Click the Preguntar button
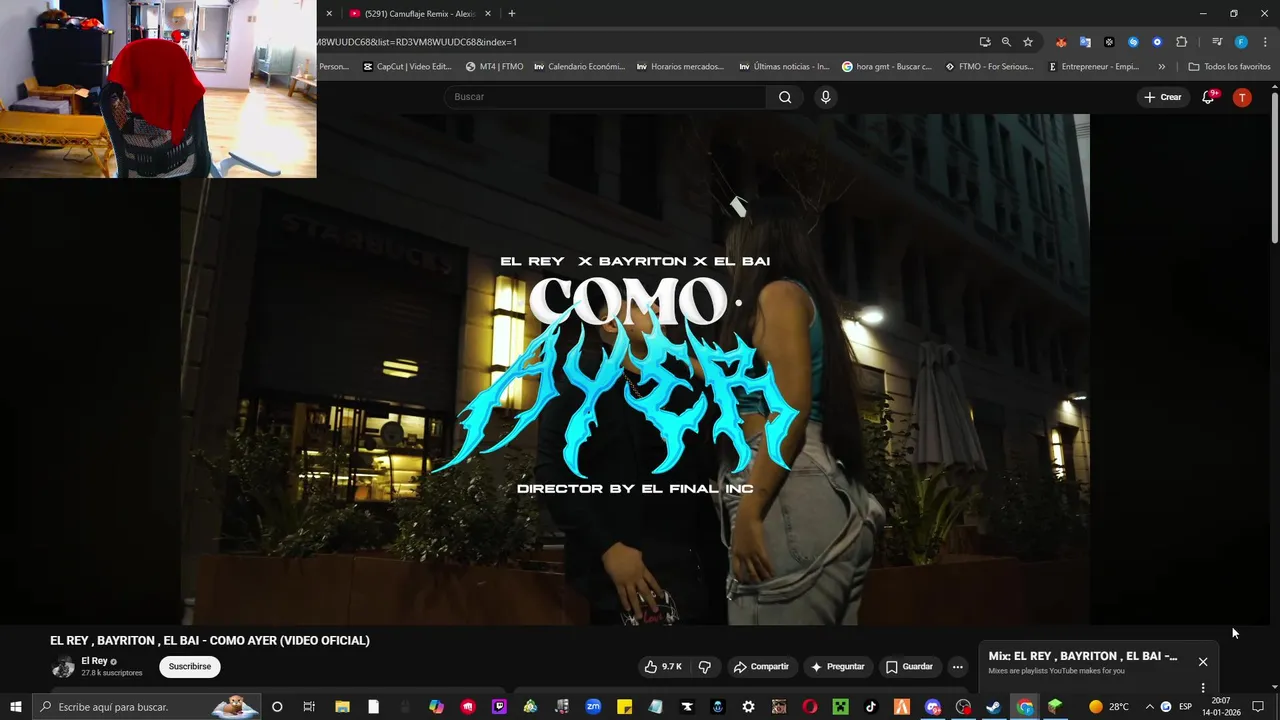 [837, 666]
